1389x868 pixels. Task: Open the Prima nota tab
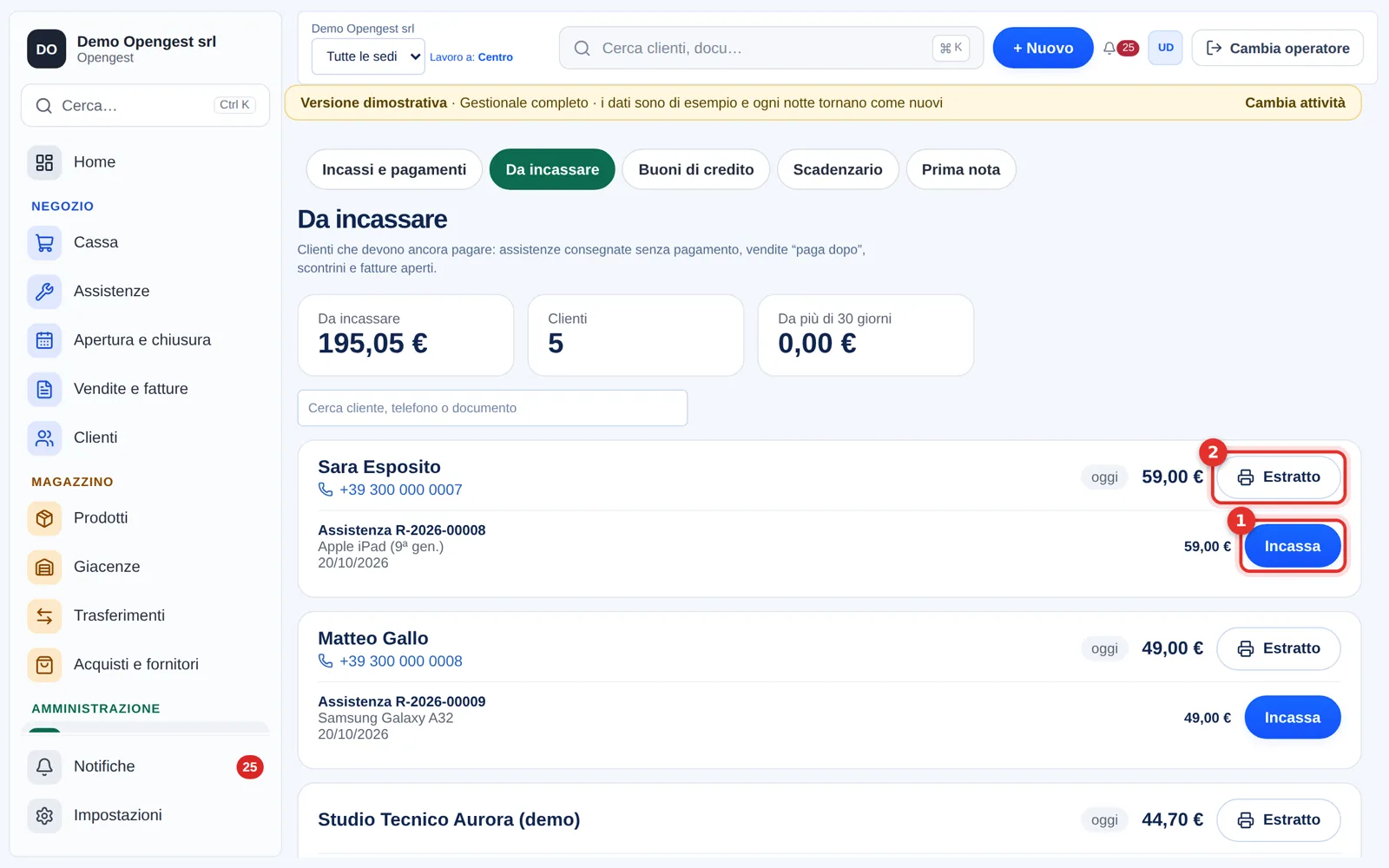click(961, 169)
